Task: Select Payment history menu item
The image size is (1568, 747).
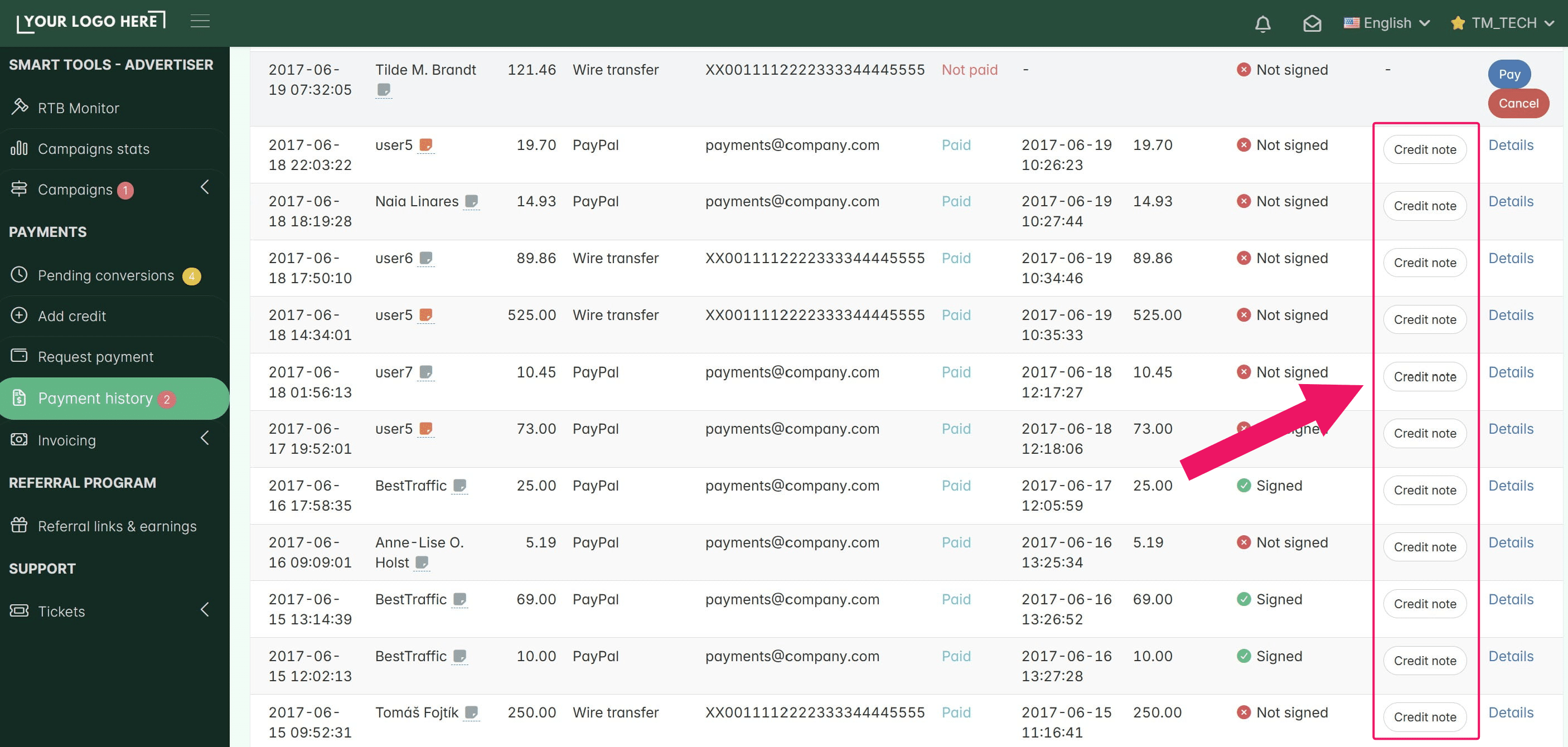Action: (x=114, y=399)
